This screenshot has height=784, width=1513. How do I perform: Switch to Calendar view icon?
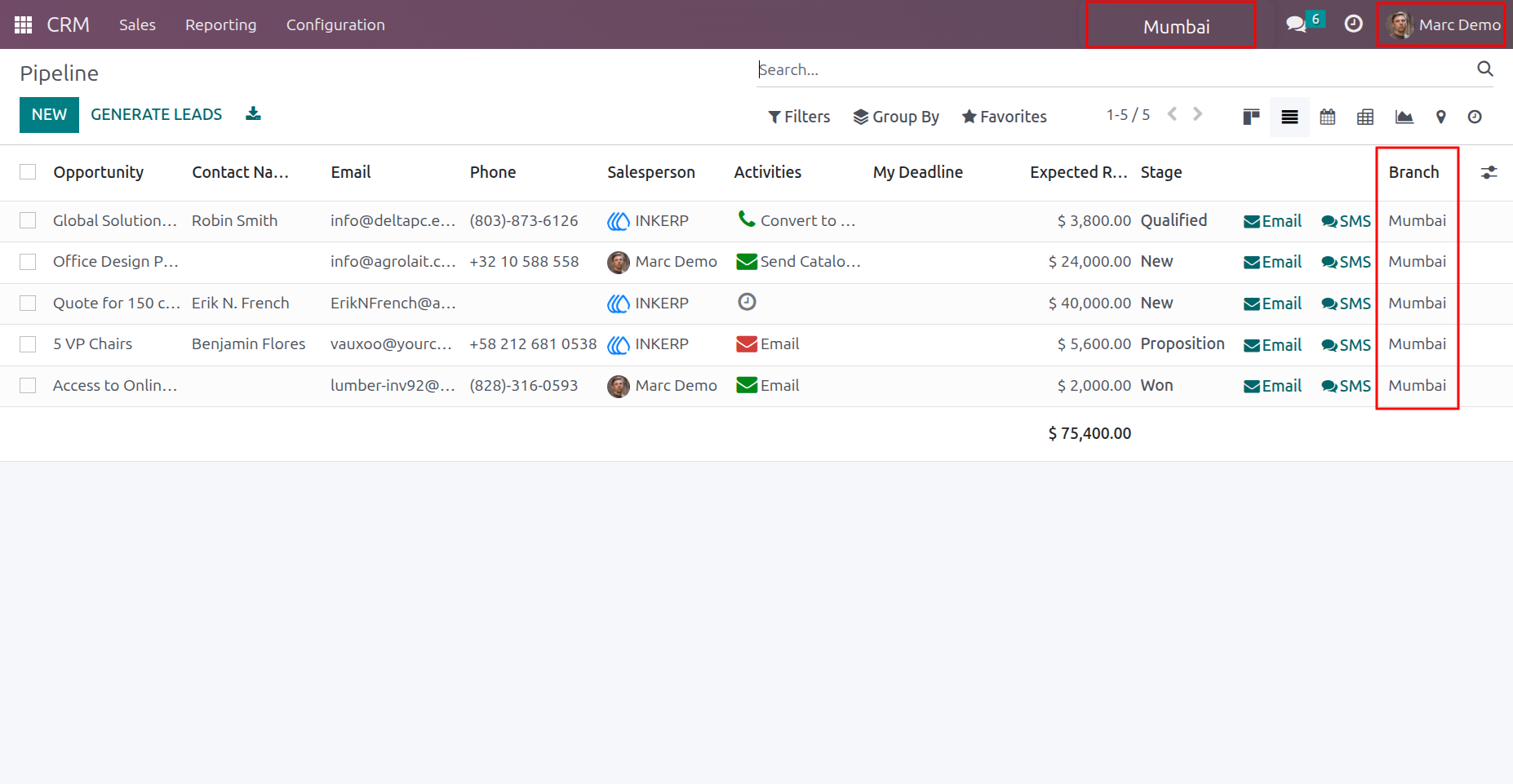(1328, 117)
